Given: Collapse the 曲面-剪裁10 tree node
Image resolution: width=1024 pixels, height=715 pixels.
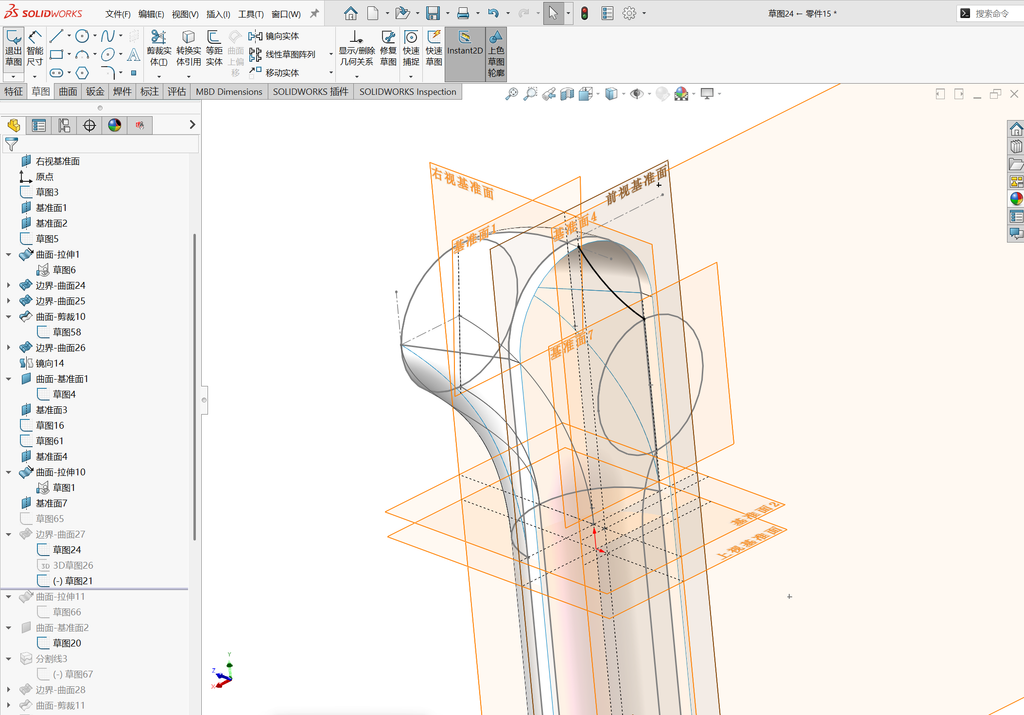Looking at the screenshot, I should click(x=8, y=317).
